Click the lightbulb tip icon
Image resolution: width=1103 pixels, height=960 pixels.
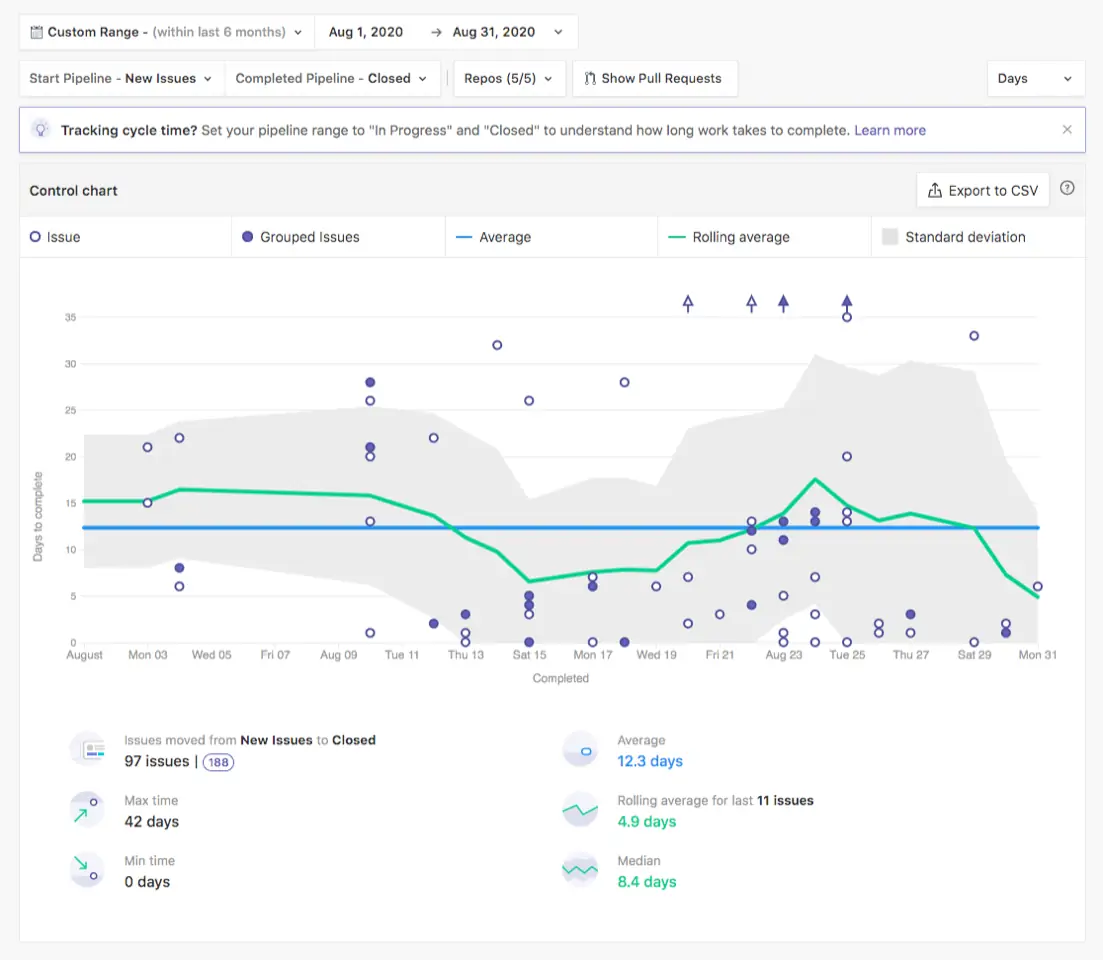point(41,130)
